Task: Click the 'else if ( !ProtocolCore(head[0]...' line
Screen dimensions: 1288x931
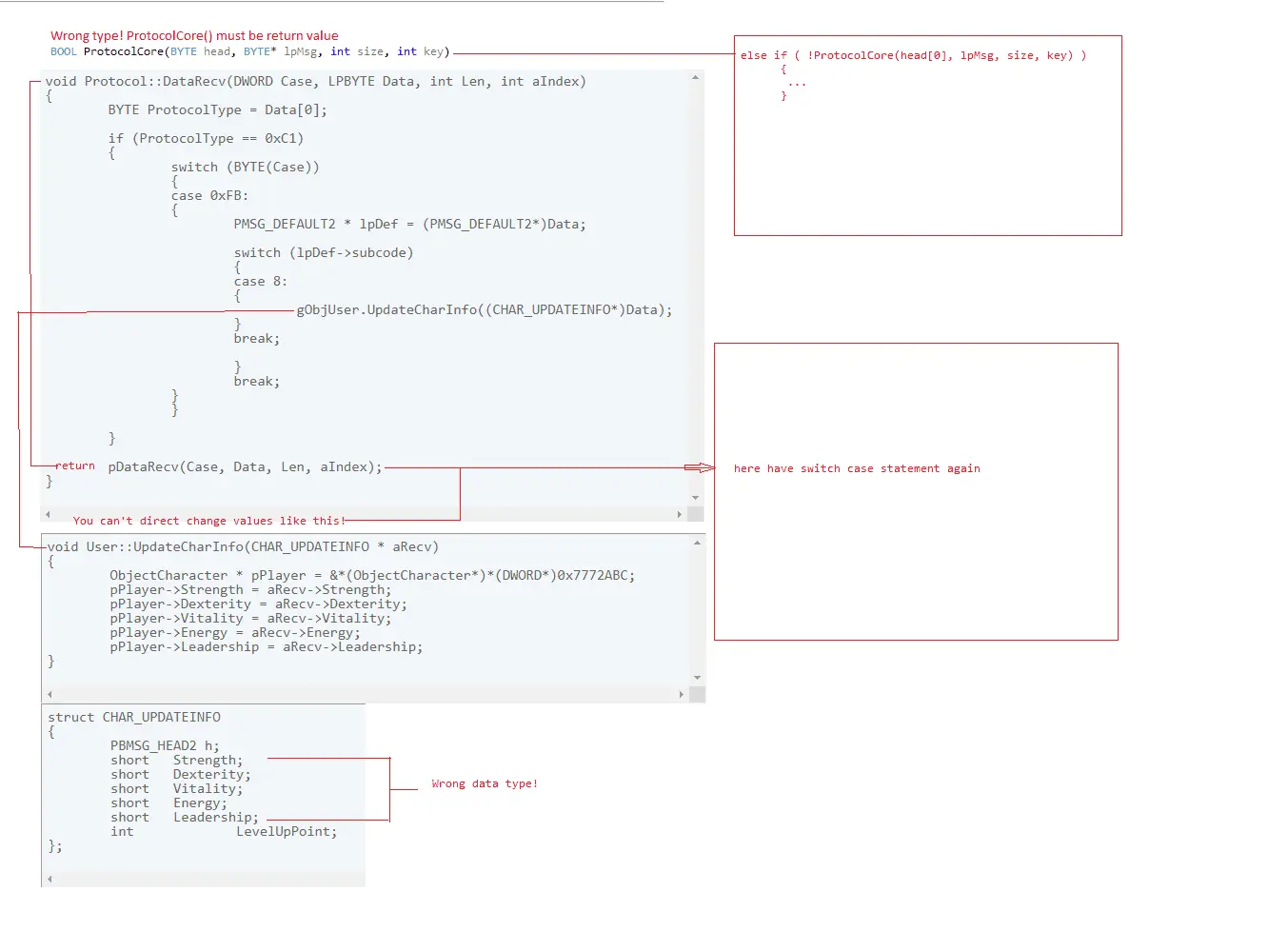Action: [x=914, y=55]
